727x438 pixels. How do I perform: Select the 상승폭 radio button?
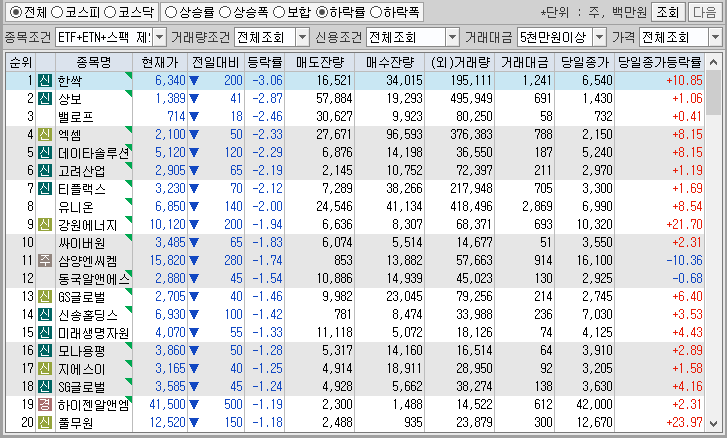pos(225,13)
